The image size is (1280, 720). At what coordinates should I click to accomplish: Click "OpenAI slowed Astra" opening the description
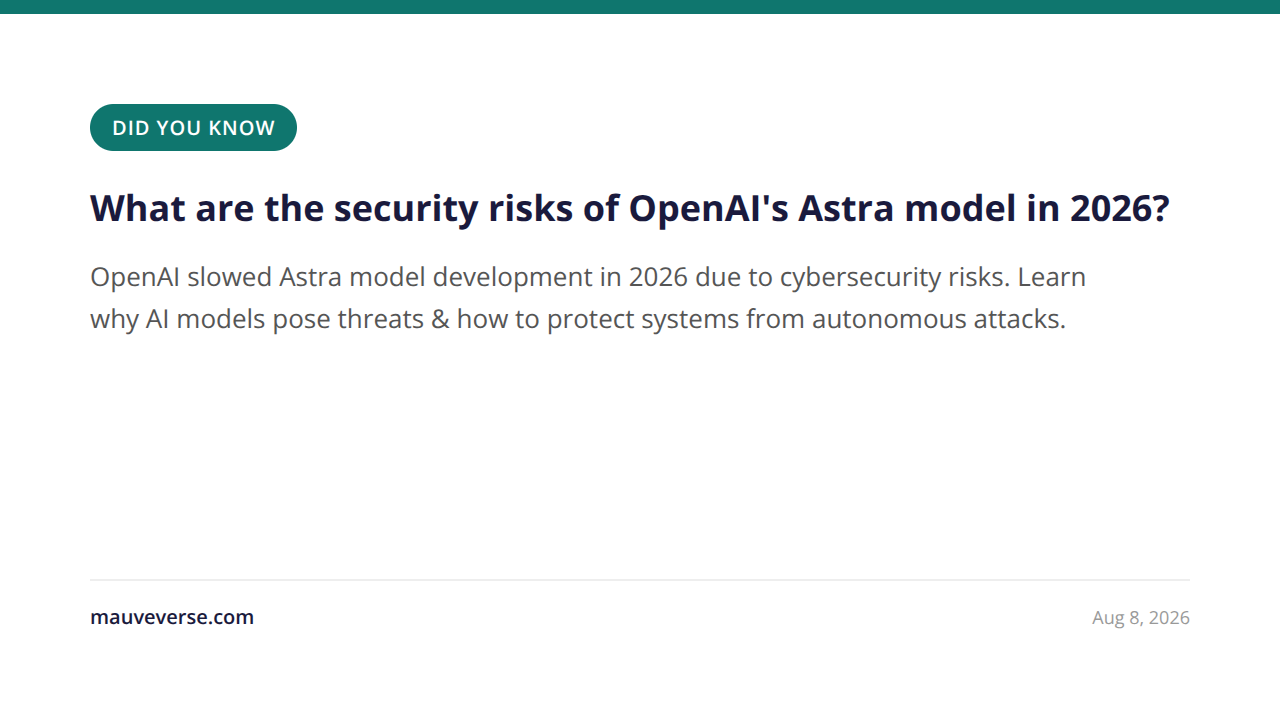click(x=216, y=277)
